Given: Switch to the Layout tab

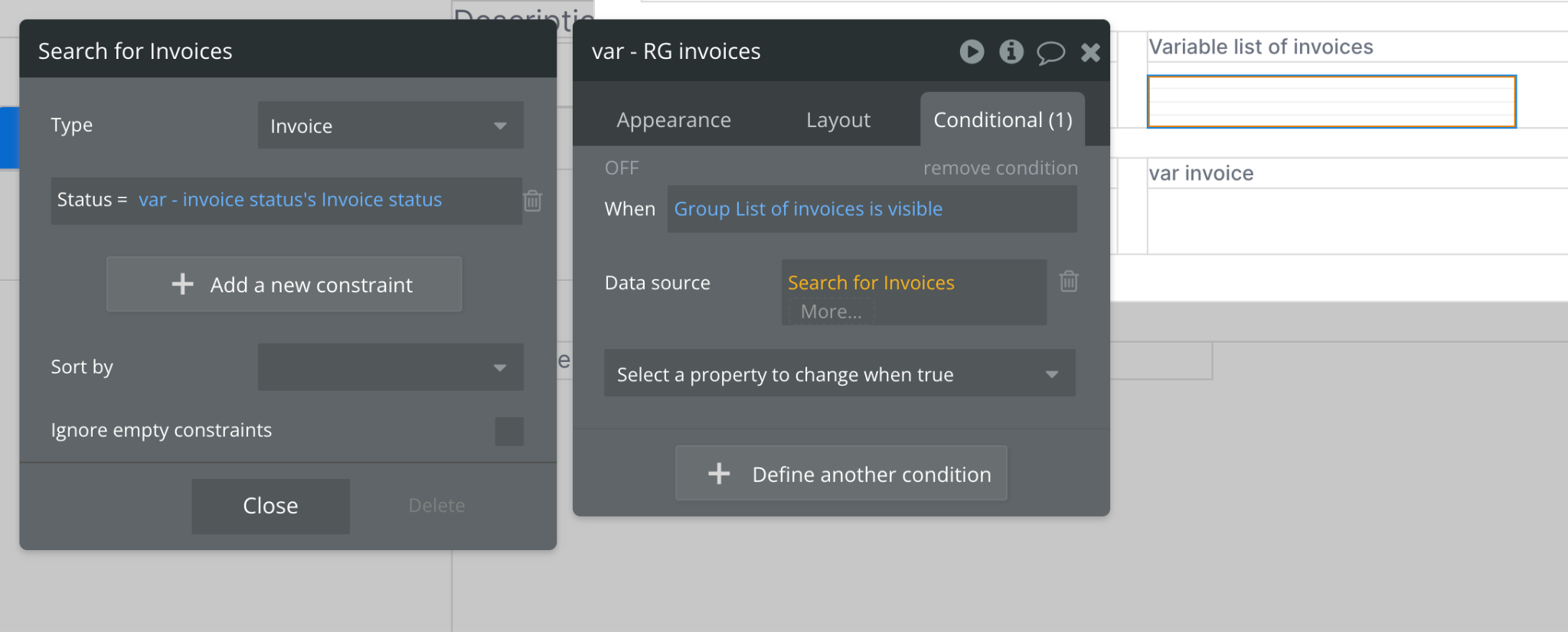Looking at the screenshot, I should (838, 120).
